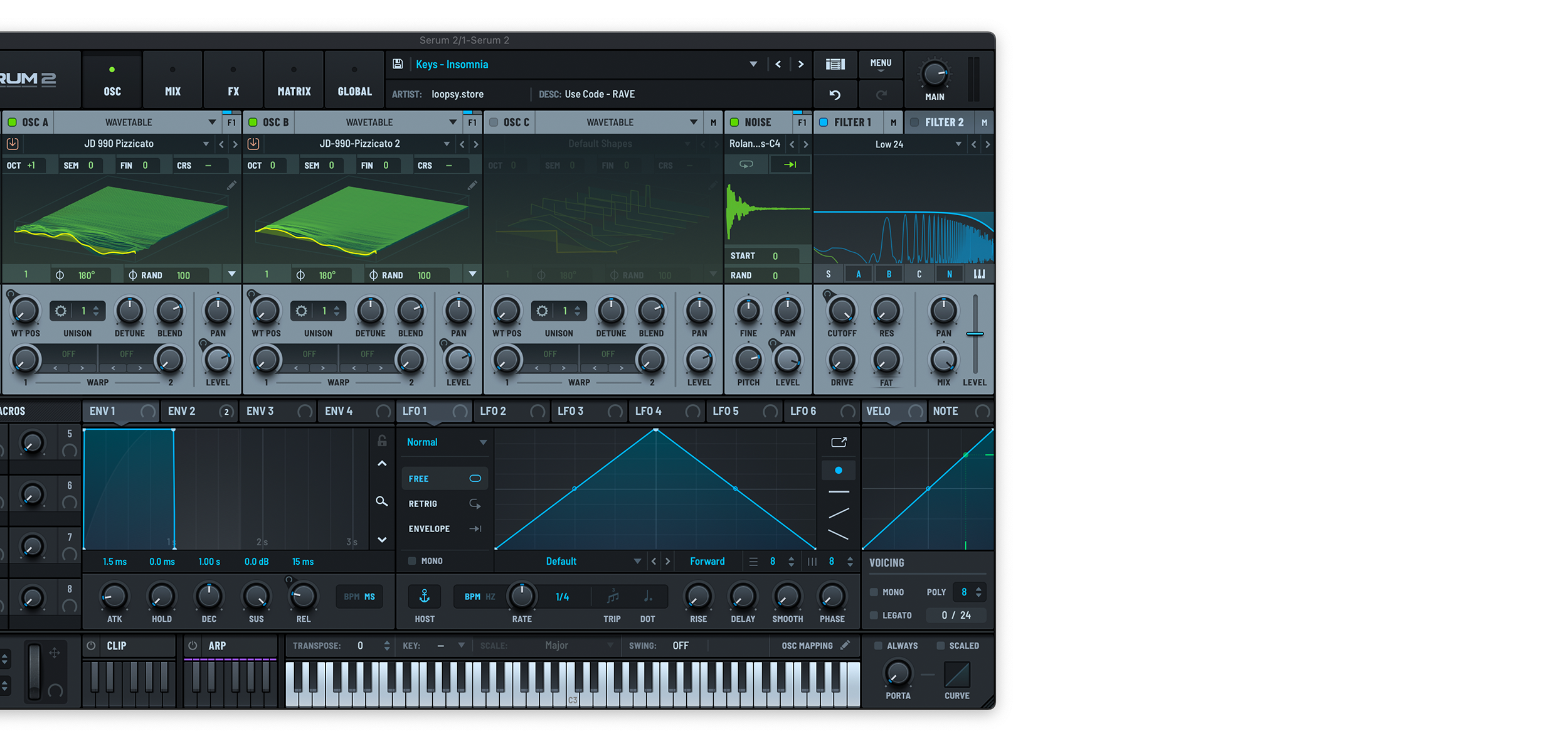
Task: Toggle OSC A enable switch
Action: pos(12,122)
